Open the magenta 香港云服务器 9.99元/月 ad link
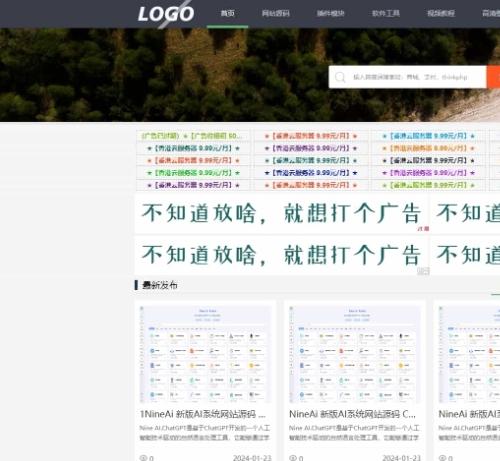The width and height of the screenshot is (500, 461). [428, 173]
